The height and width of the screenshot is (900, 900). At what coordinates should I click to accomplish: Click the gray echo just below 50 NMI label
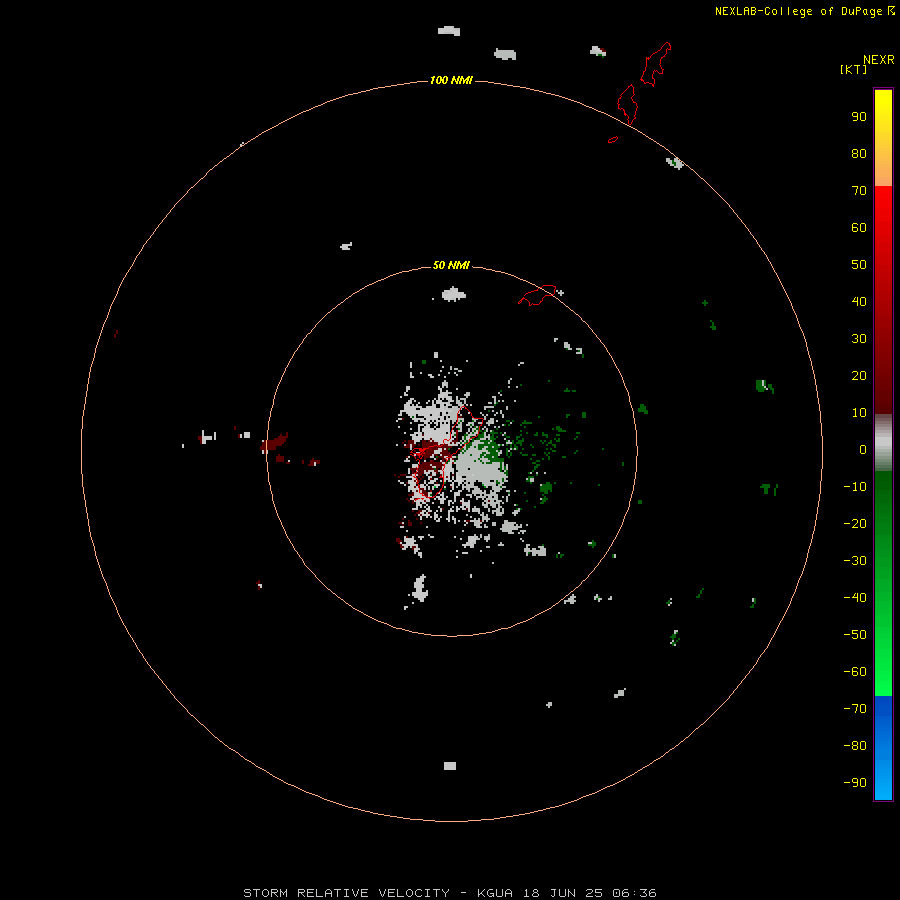[453, 294]
